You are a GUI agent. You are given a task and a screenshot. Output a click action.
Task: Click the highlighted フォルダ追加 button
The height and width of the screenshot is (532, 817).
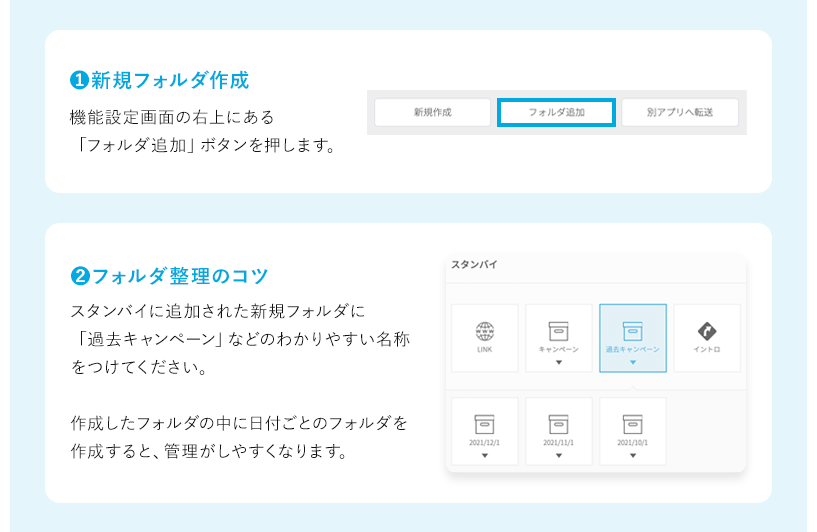pos(556,112)
